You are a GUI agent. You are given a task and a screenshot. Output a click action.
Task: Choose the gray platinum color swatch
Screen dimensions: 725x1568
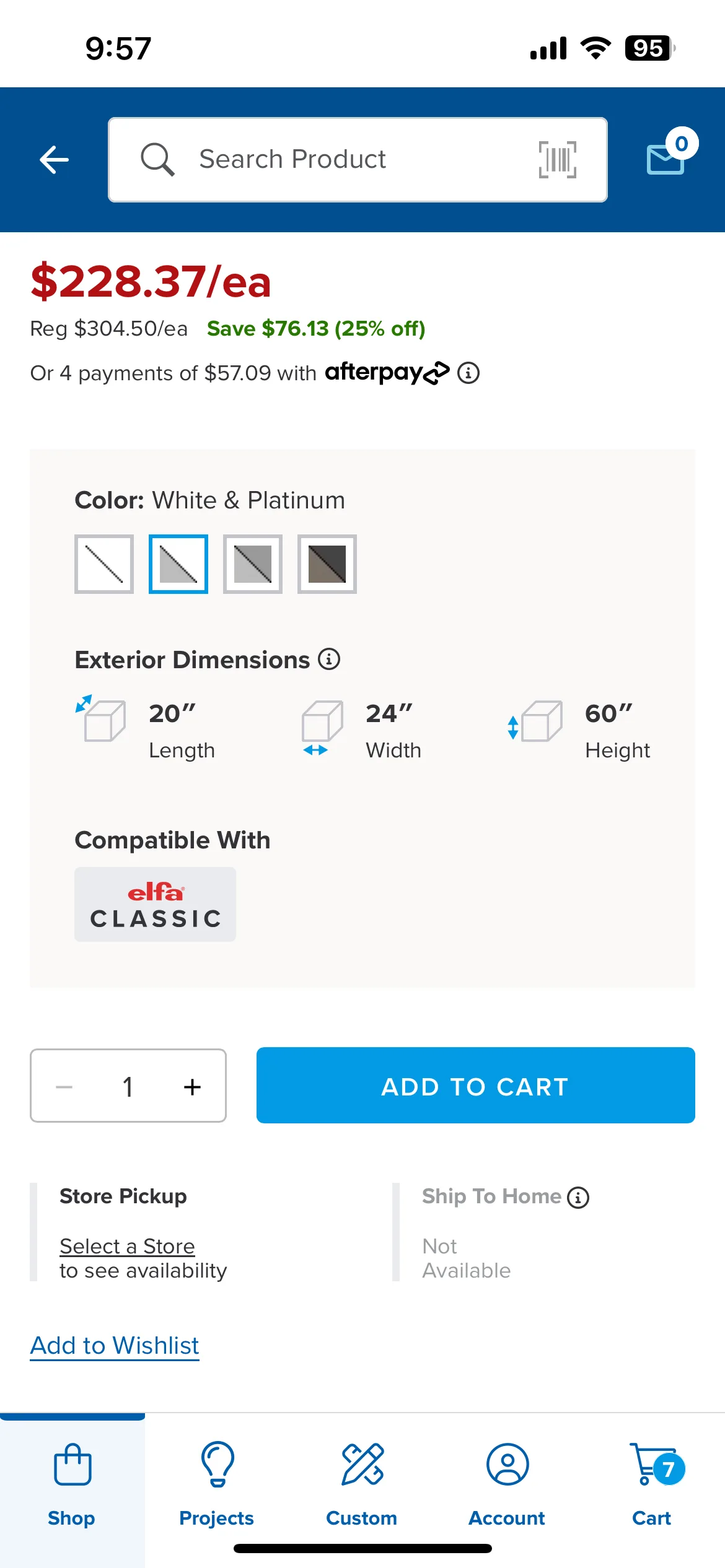(x=253, y=564)
